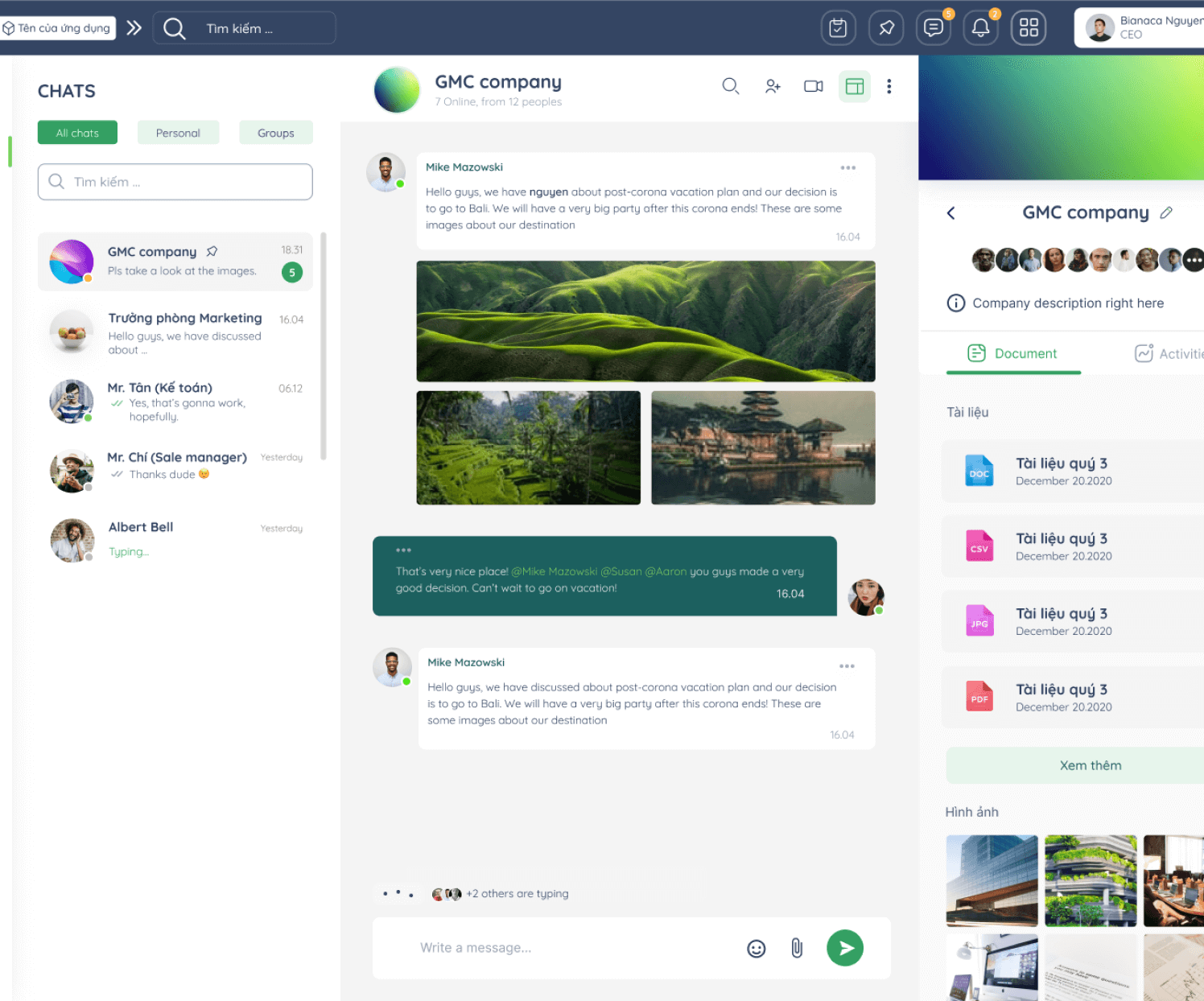Toggle the chat info panel layout view

click(x=854, y=86)
